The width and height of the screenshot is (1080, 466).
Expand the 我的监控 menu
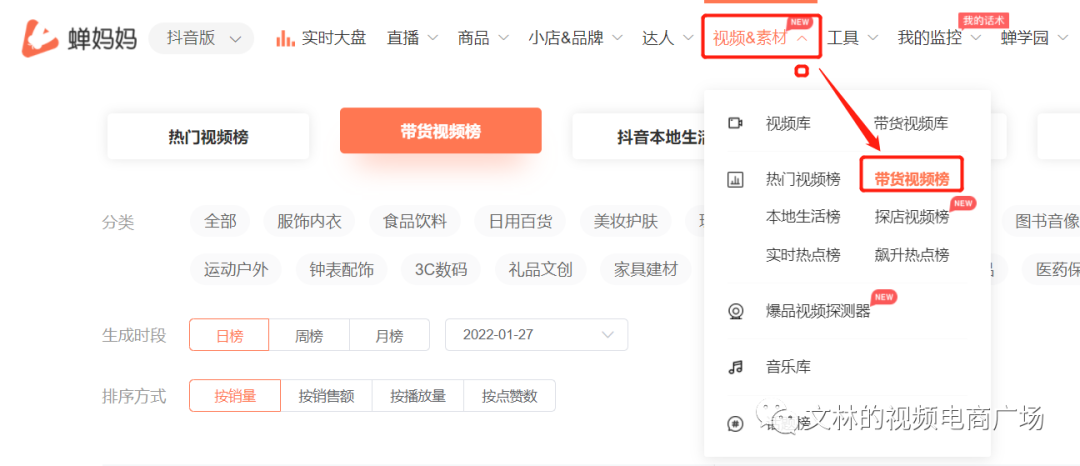coord(939,39)
